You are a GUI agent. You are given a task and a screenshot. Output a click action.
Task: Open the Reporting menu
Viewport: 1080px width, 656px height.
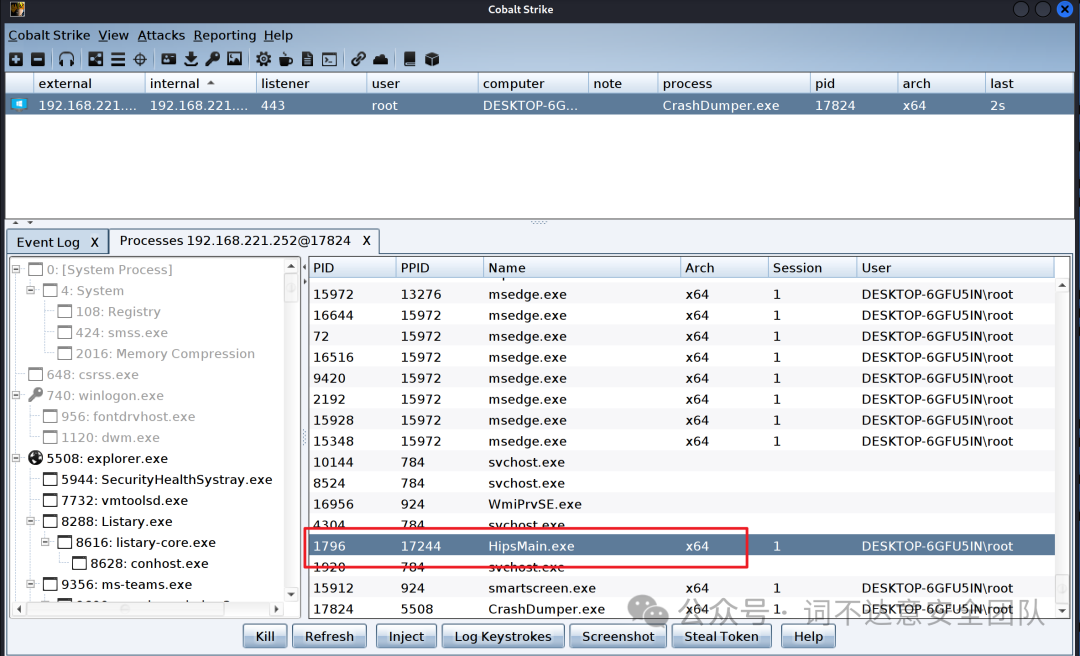tap(225, 35)
